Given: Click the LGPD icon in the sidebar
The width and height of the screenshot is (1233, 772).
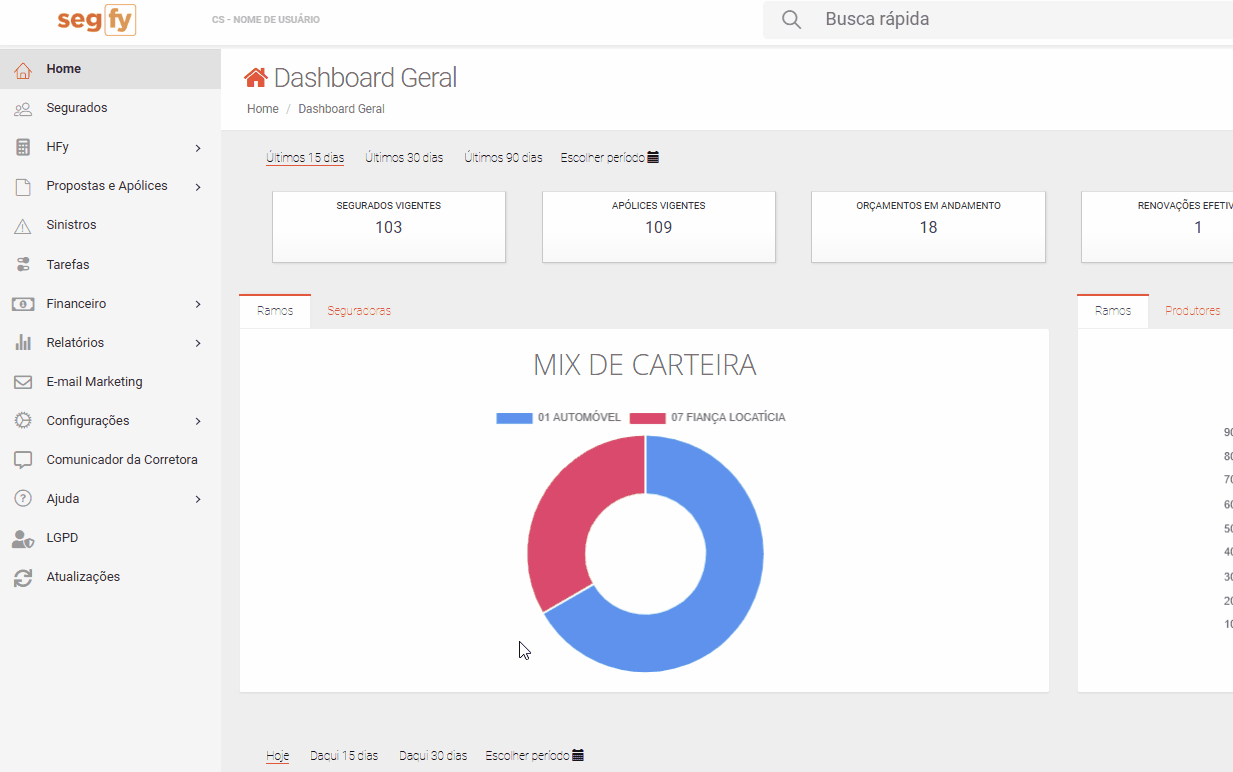Looking at the screenshot, I should coord(22,537).
